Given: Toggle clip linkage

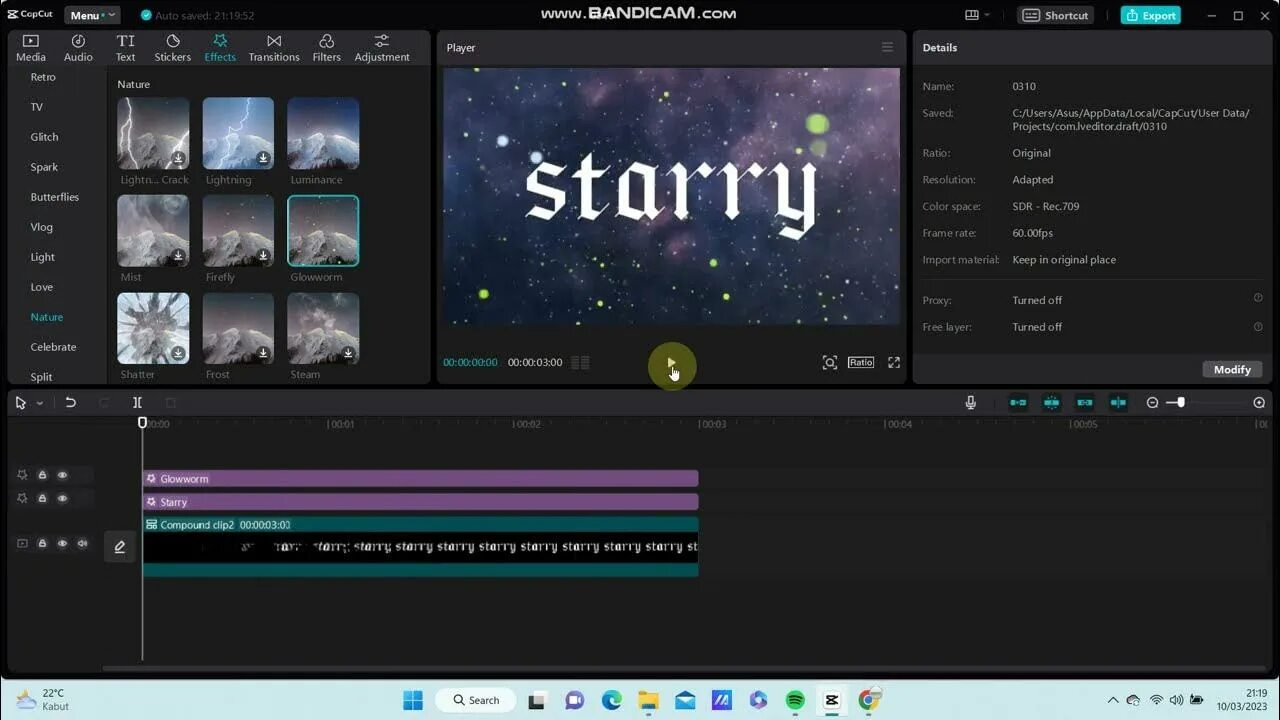Looking at the screenshot, I should 1085,402.
